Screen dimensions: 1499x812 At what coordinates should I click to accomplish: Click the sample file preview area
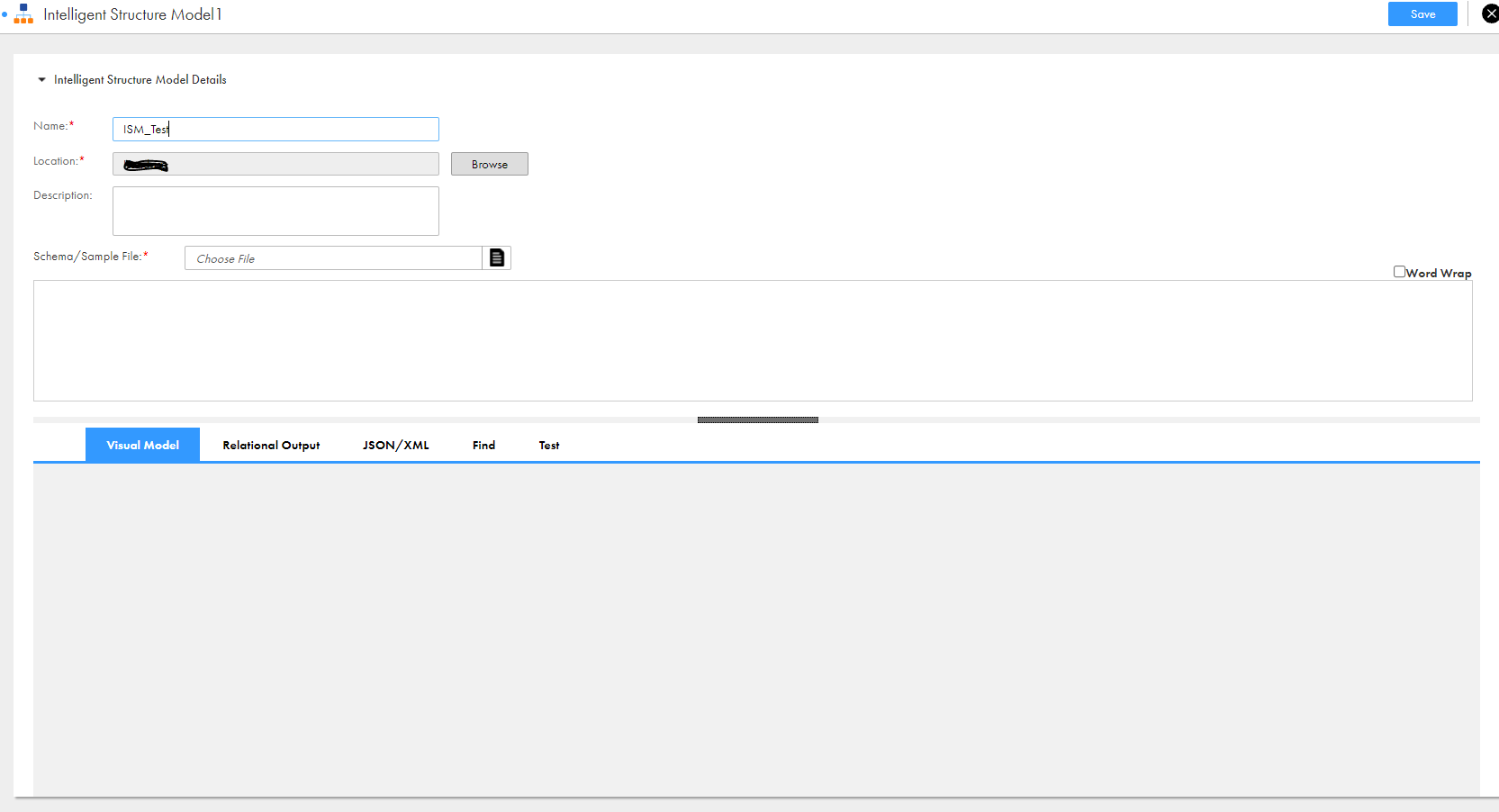[753, 340]
